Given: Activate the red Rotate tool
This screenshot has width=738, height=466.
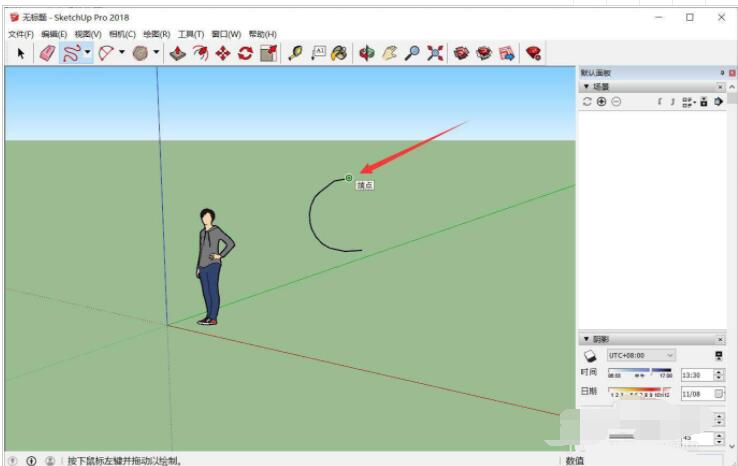Looking at the screenshot, I should click(245, 53).
